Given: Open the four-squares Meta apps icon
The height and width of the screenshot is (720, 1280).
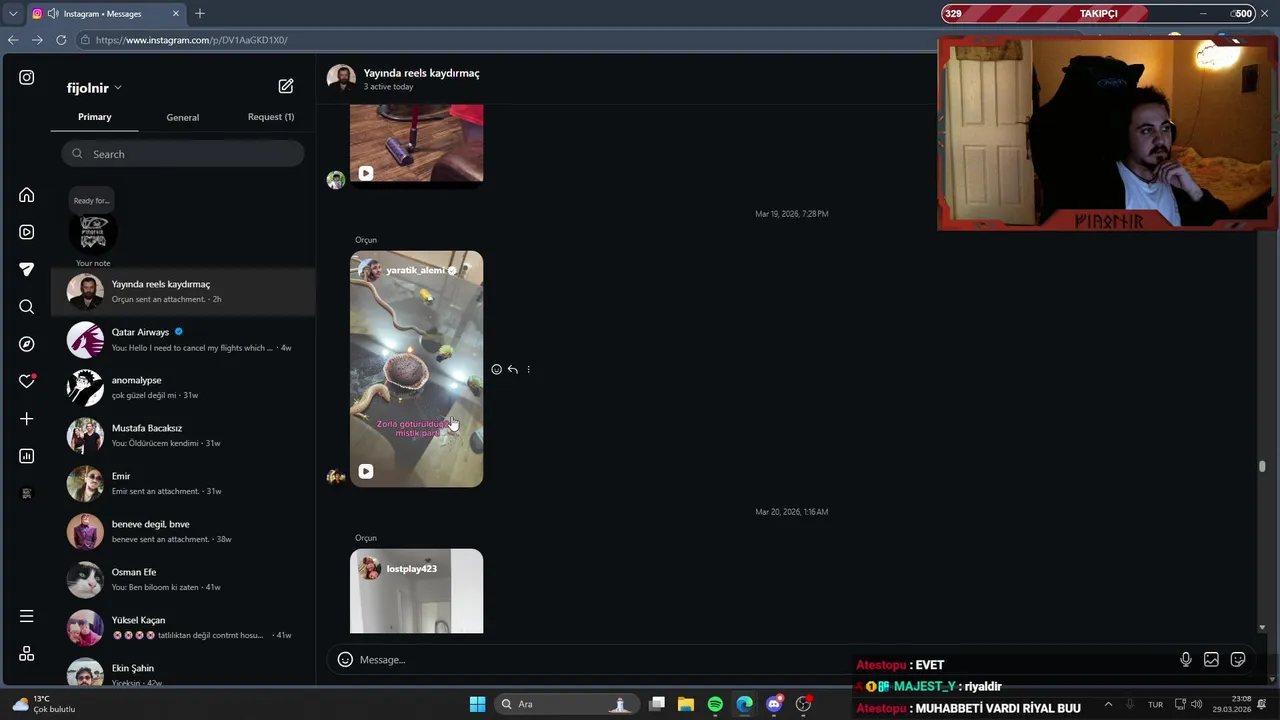Looking at the screenshot, I should click(27, 653).
